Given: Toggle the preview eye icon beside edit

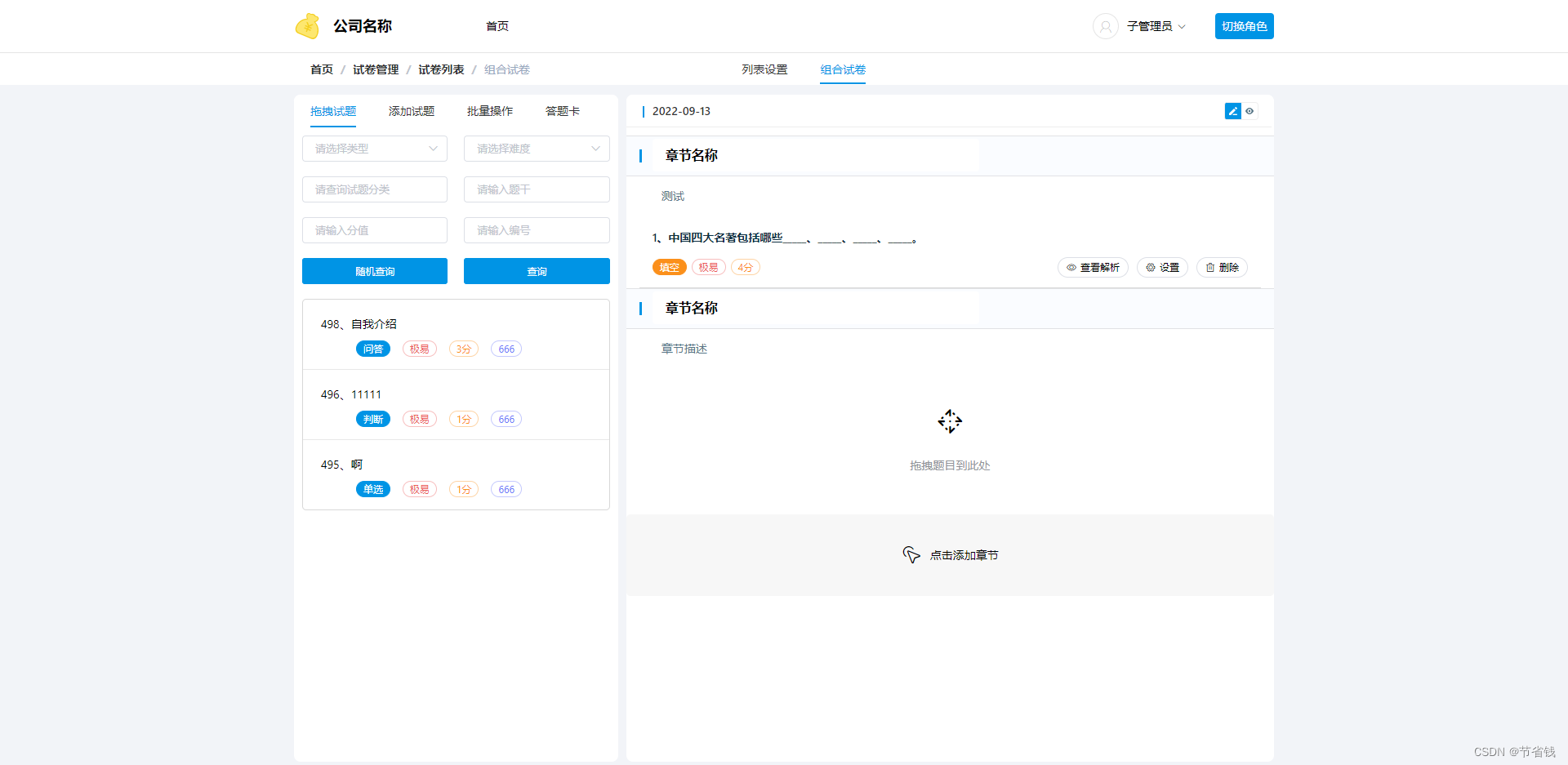Looking at the screenshot, I should point(1249,111).
